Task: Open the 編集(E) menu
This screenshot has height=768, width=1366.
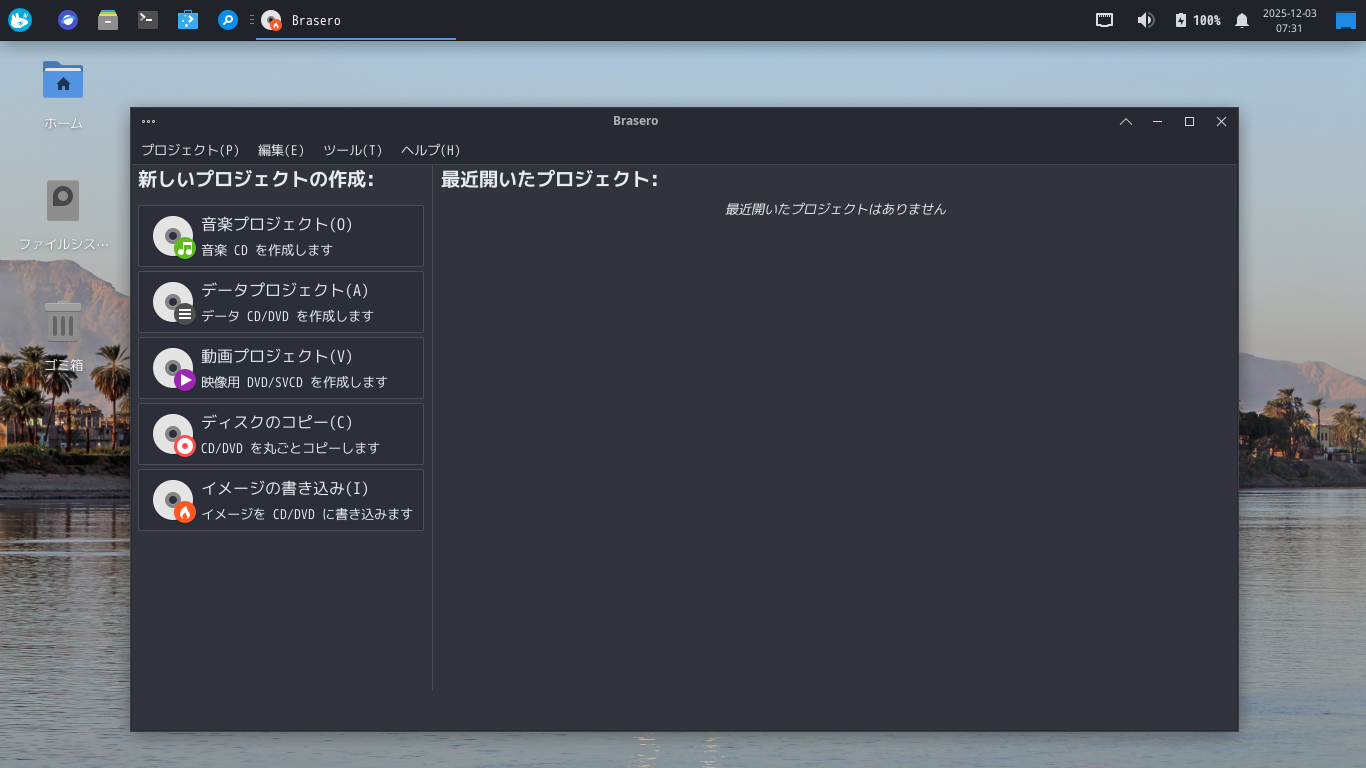Action: pyautogui.click(x=281, y=150)
